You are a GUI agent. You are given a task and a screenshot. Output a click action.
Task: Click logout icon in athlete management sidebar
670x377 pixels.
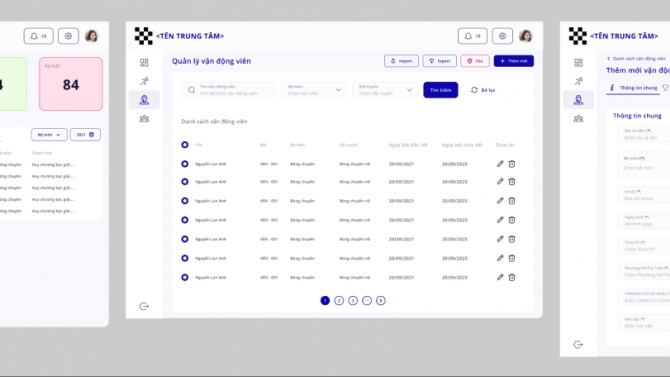point(144,306)
